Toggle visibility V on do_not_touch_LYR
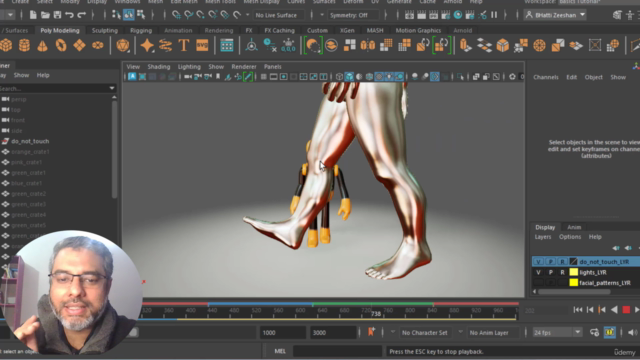Viewport: 640px width, 360px height. tap(538, 262)
